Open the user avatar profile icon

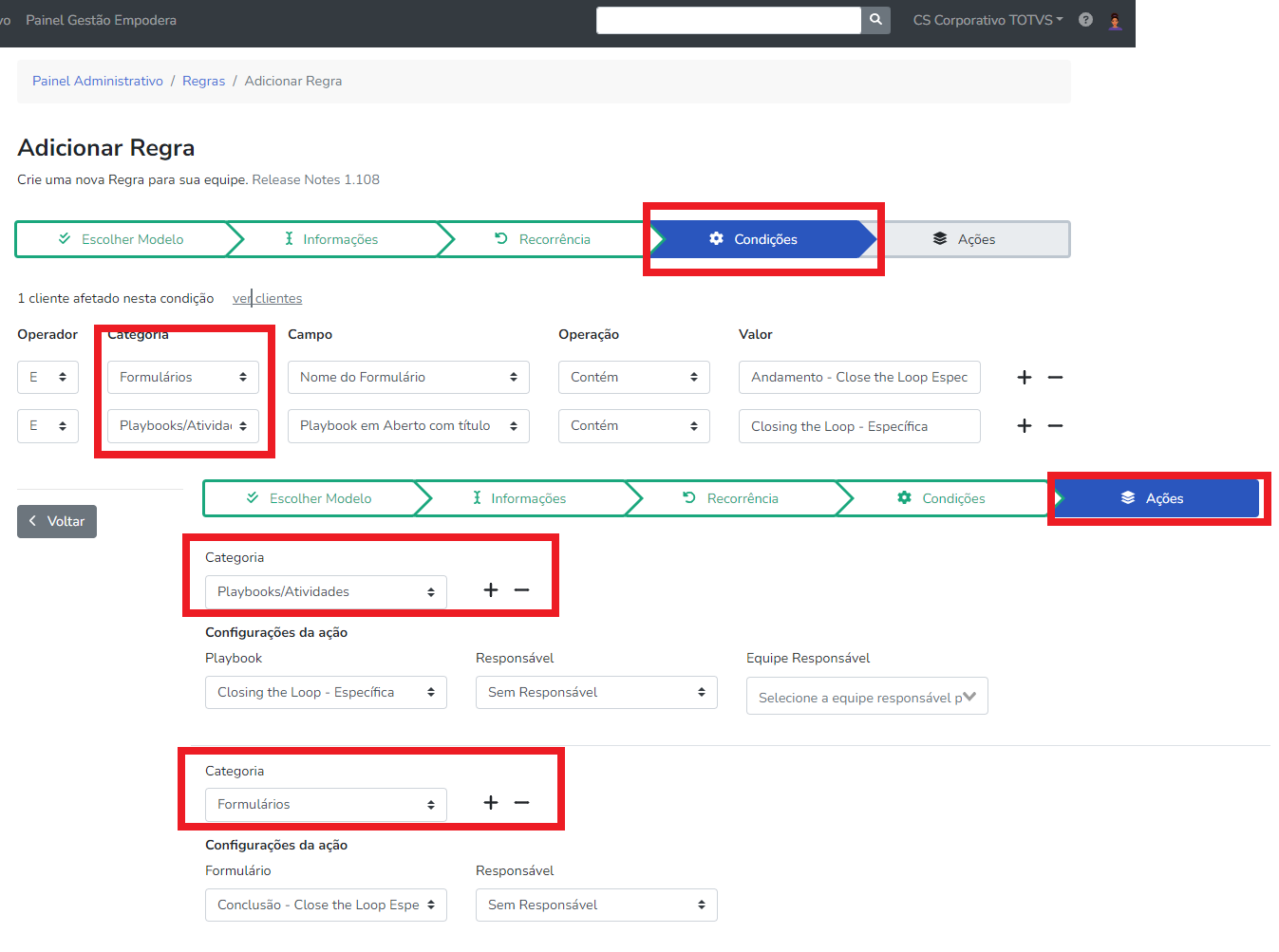pyautogui.click(x=1115, y=20)
